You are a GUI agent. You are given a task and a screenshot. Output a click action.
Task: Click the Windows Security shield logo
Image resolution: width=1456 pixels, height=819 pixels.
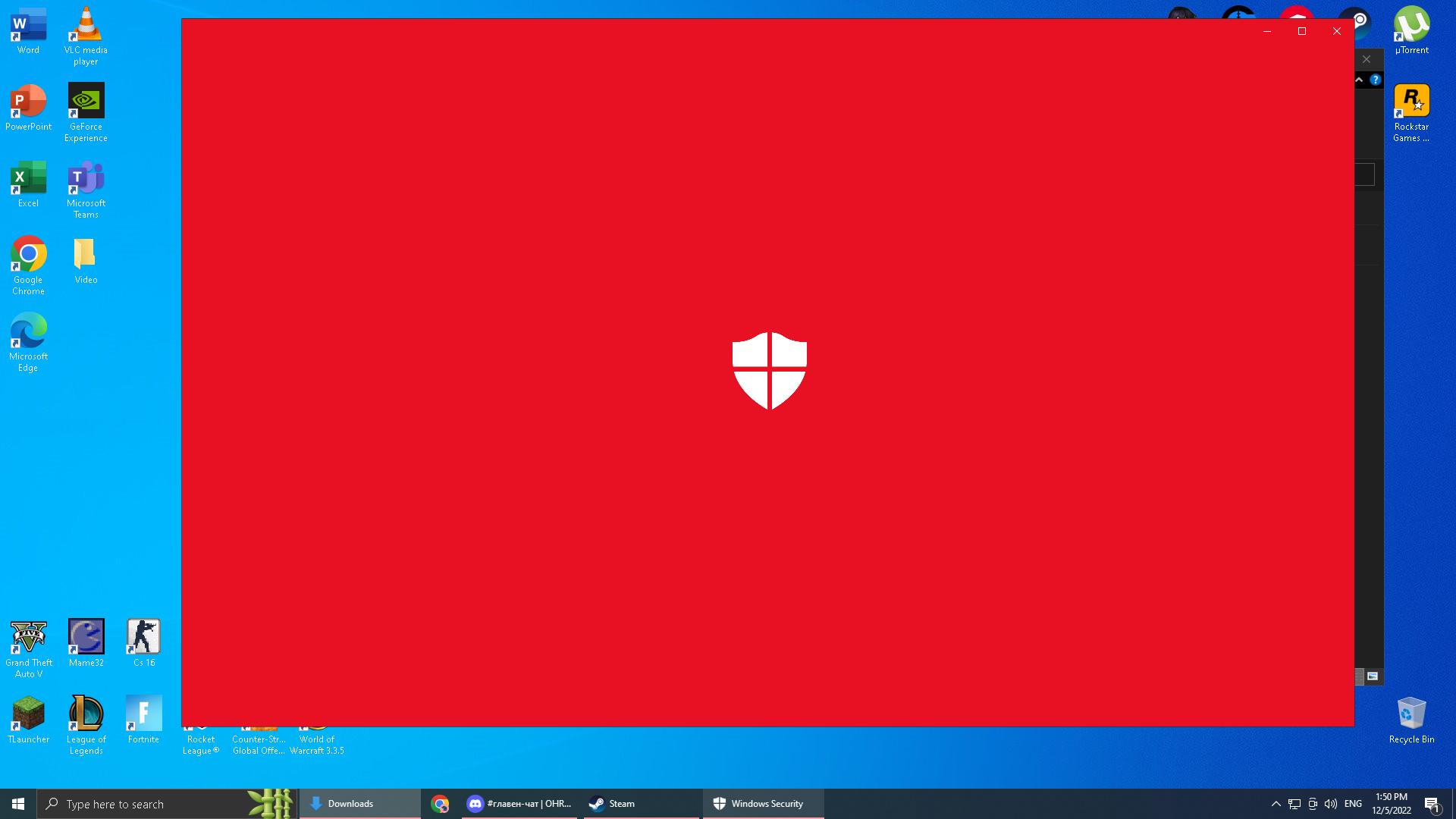pyautogui.click(x=769, y=370)
